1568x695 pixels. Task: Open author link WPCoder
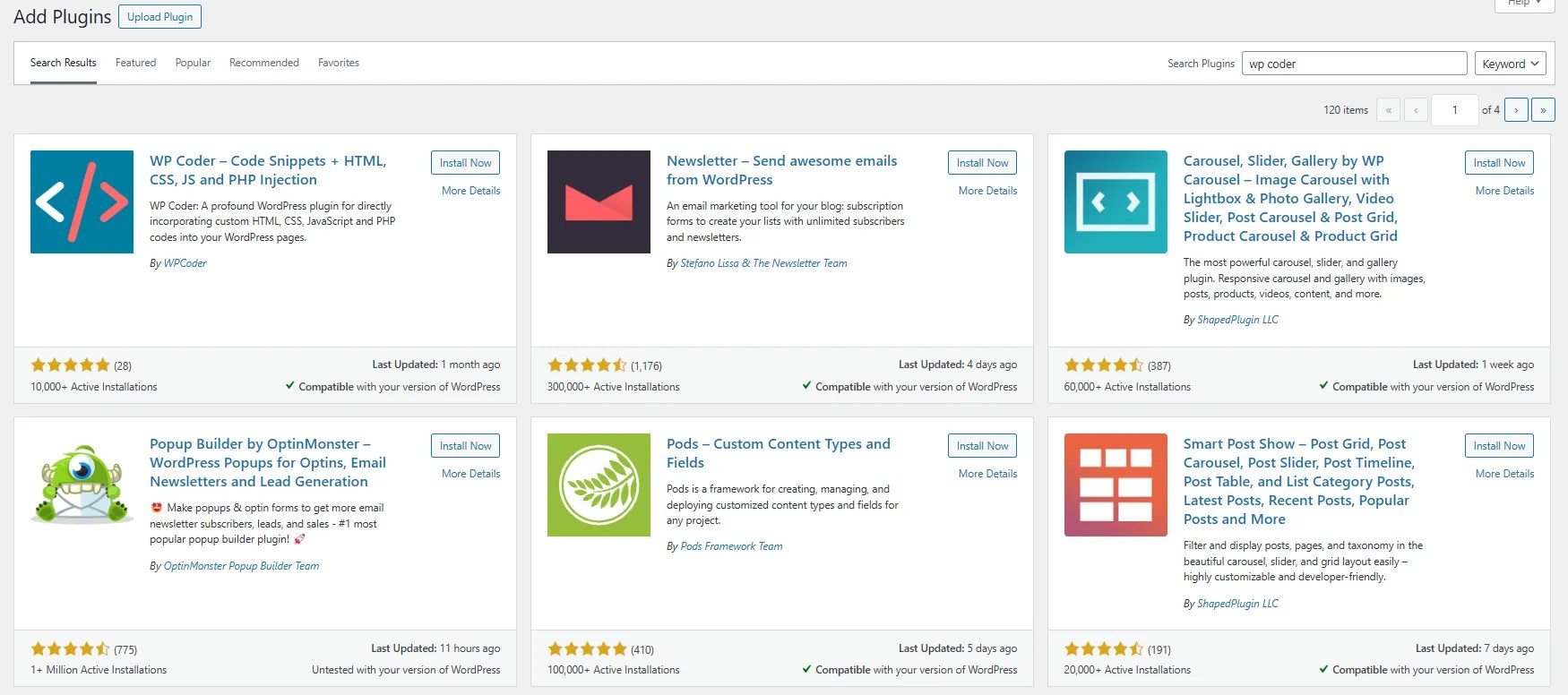coord(185,263)
